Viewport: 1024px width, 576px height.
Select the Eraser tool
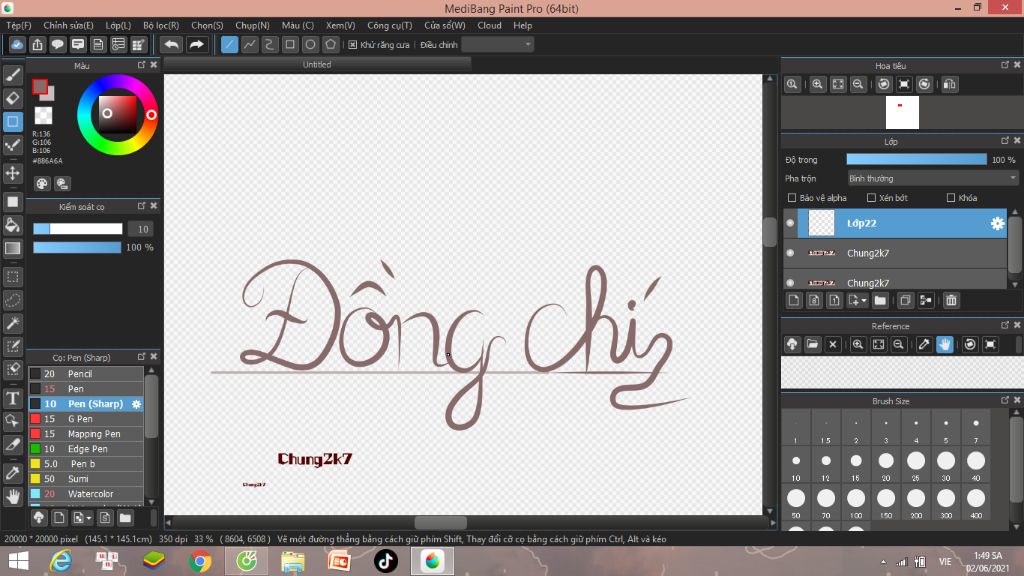tap(12, 98)
